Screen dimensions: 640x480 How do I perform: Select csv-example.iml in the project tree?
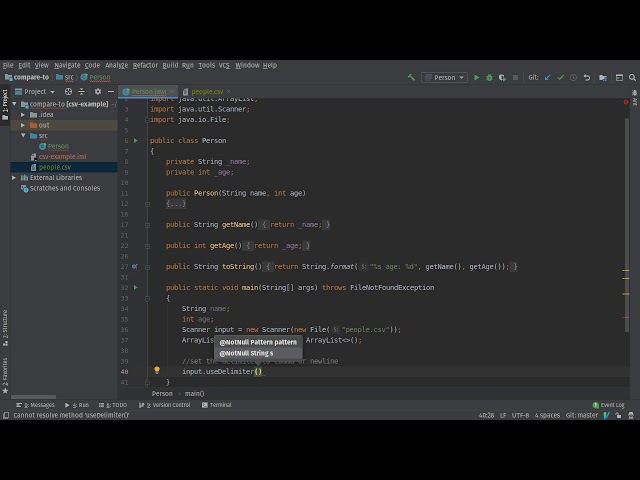pyautogui.click(x=62, y=157)
